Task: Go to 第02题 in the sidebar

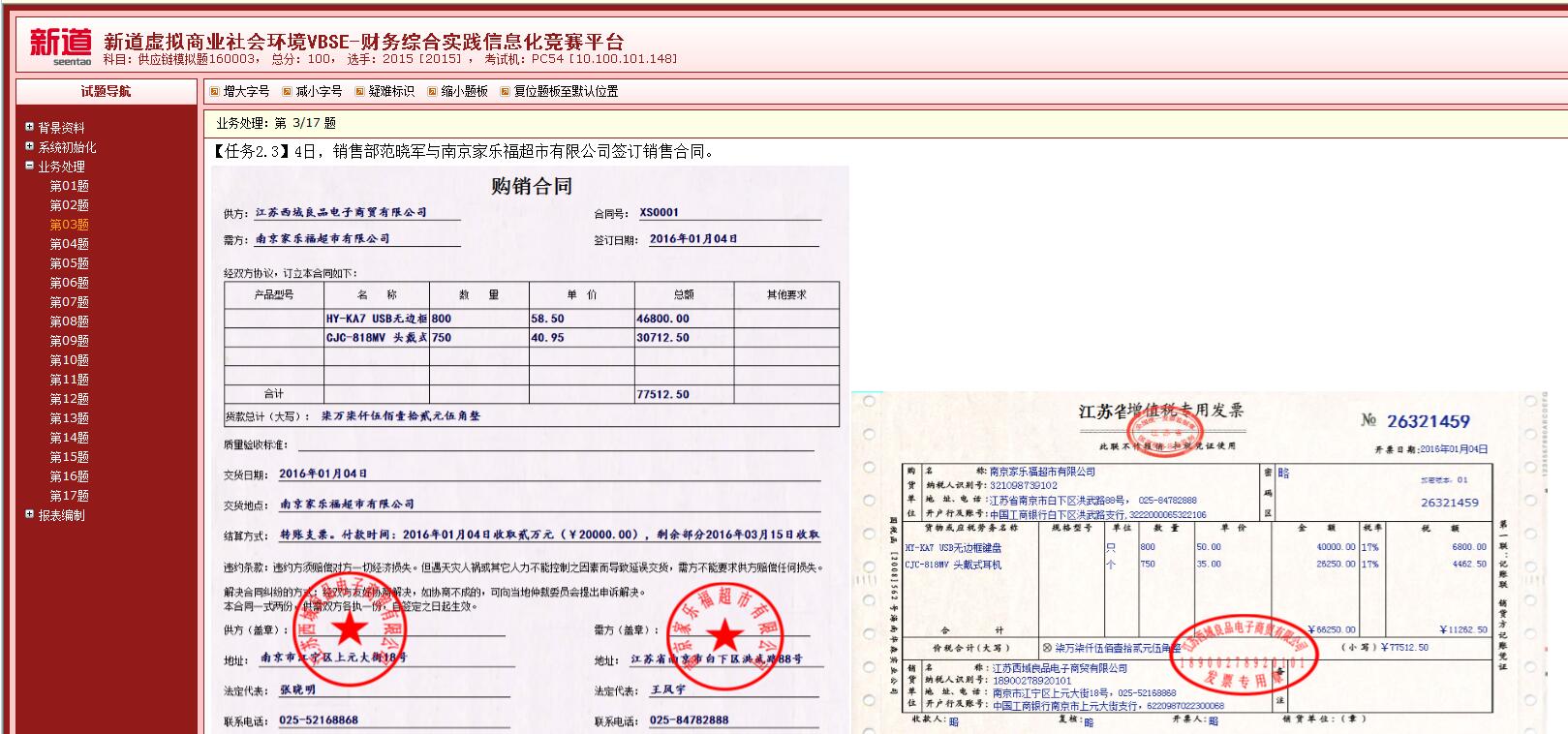Action: (x=70, y=205)
